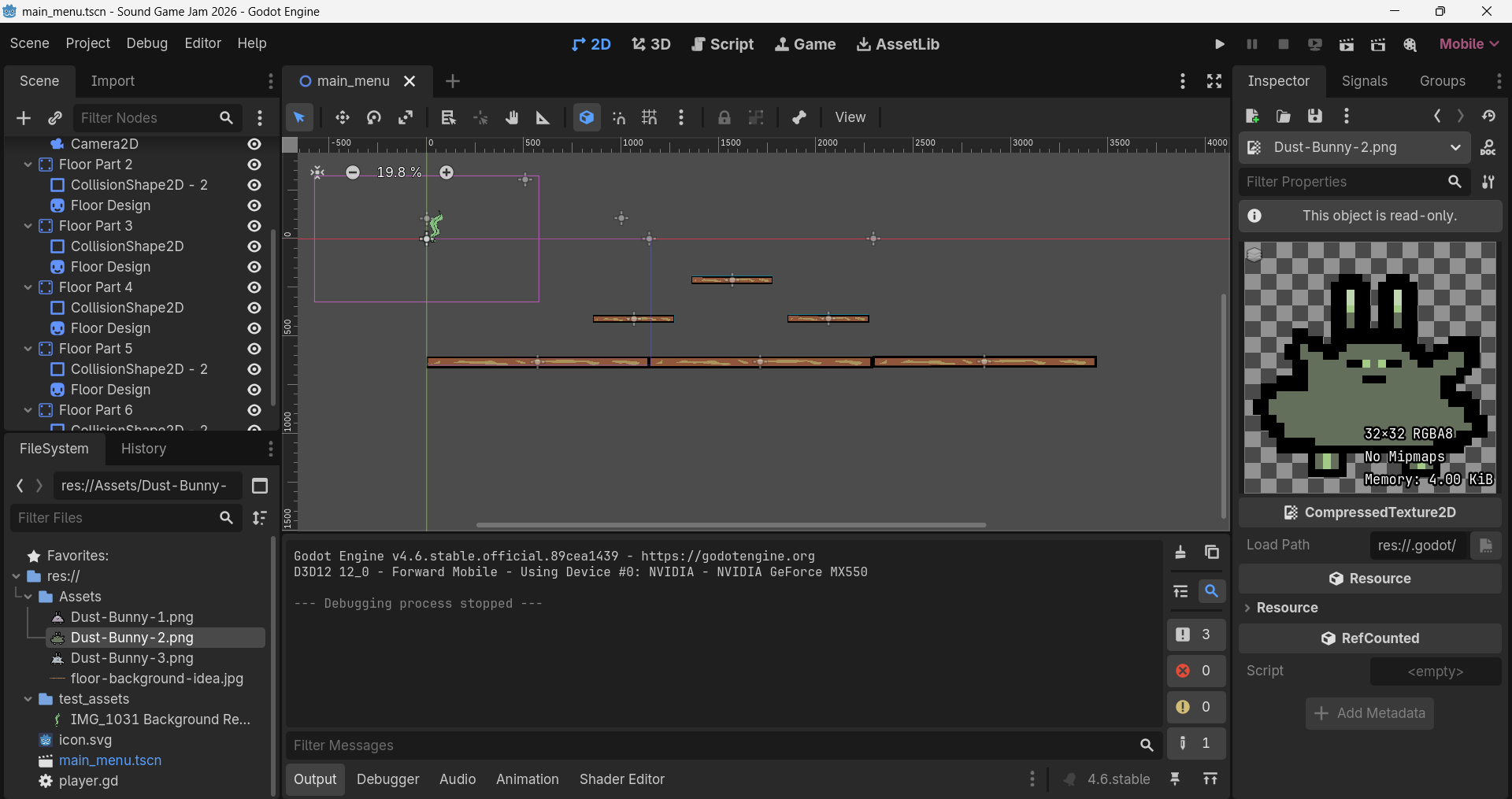Click the 4.6.stable version label
This screenshot has height=799, width=1512.
click(1119, 779)
